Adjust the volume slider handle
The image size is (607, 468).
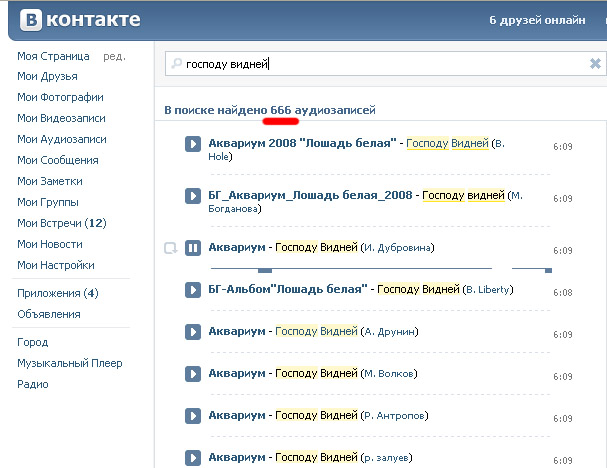point(548,270)
